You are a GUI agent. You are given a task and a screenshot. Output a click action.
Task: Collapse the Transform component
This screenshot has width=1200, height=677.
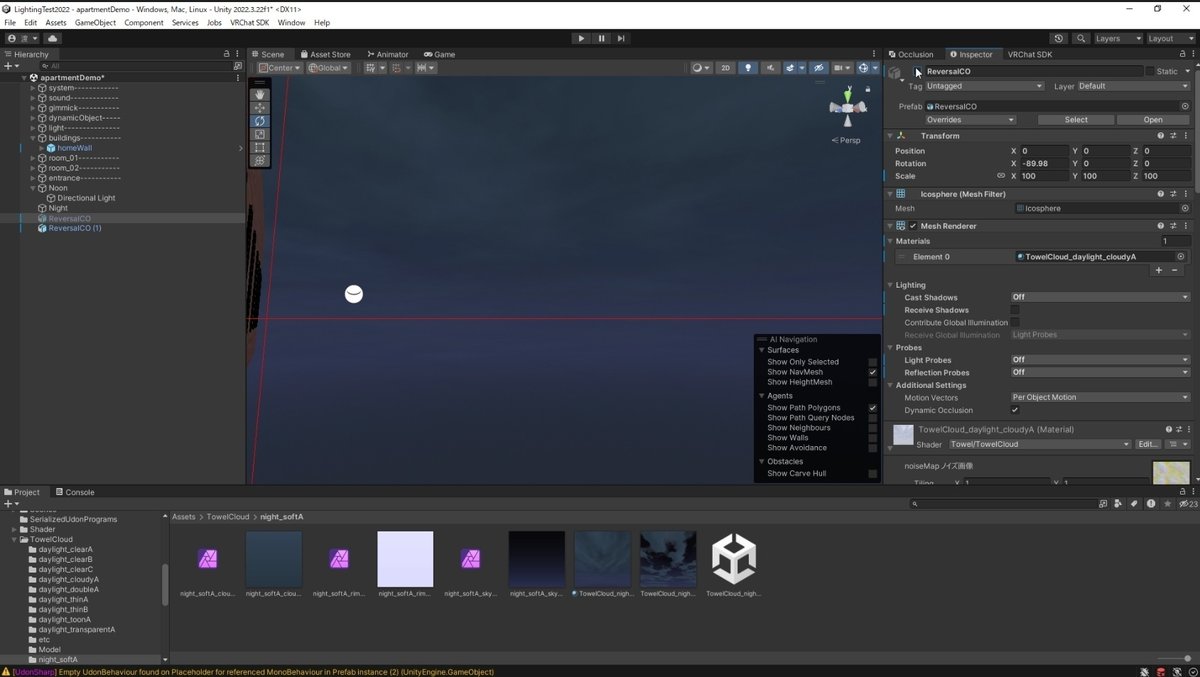890,136
